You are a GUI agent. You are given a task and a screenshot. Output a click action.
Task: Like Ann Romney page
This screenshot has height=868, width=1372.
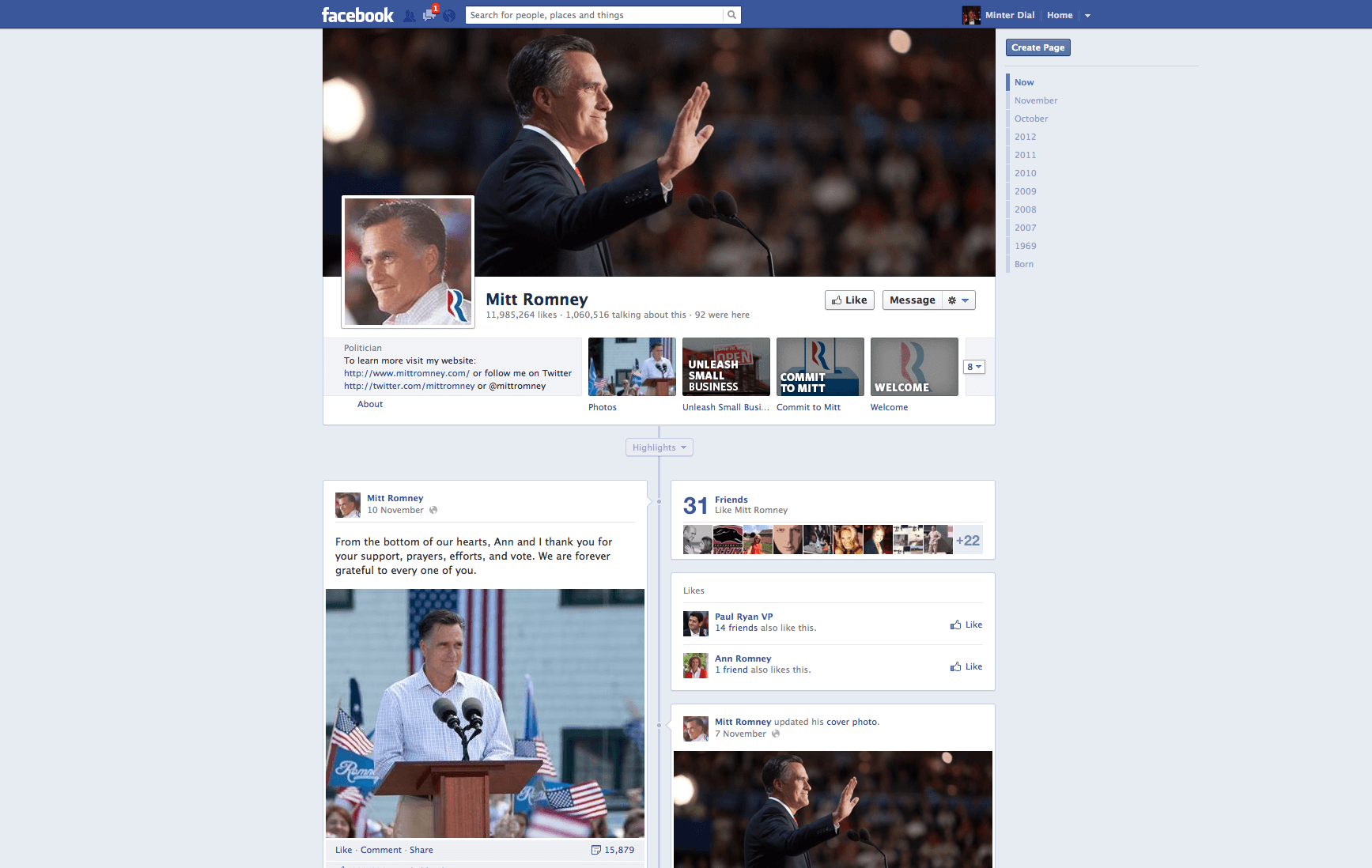[966, 666]
